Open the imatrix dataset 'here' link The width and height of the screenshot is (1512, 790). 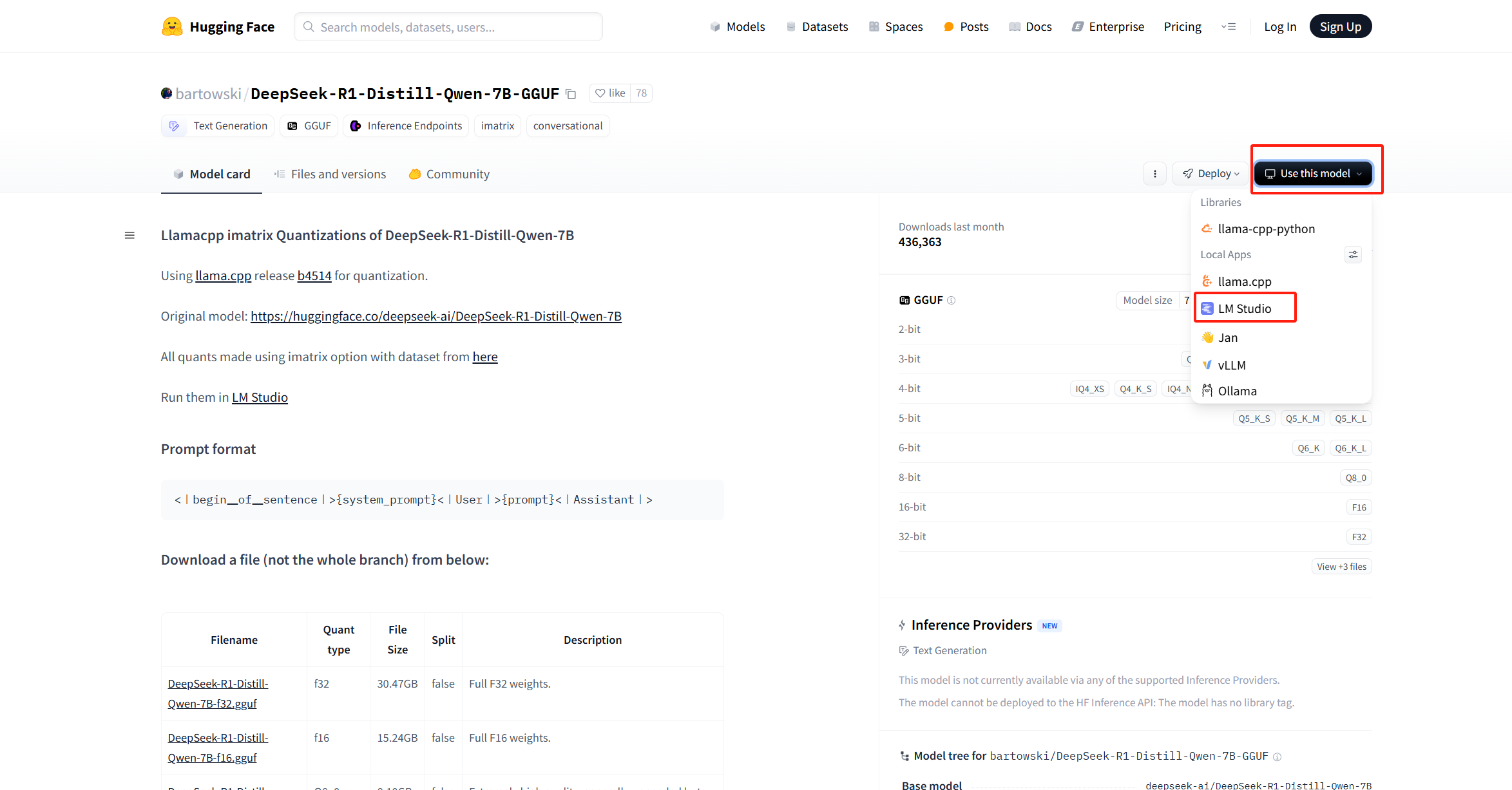pos(485,357)
